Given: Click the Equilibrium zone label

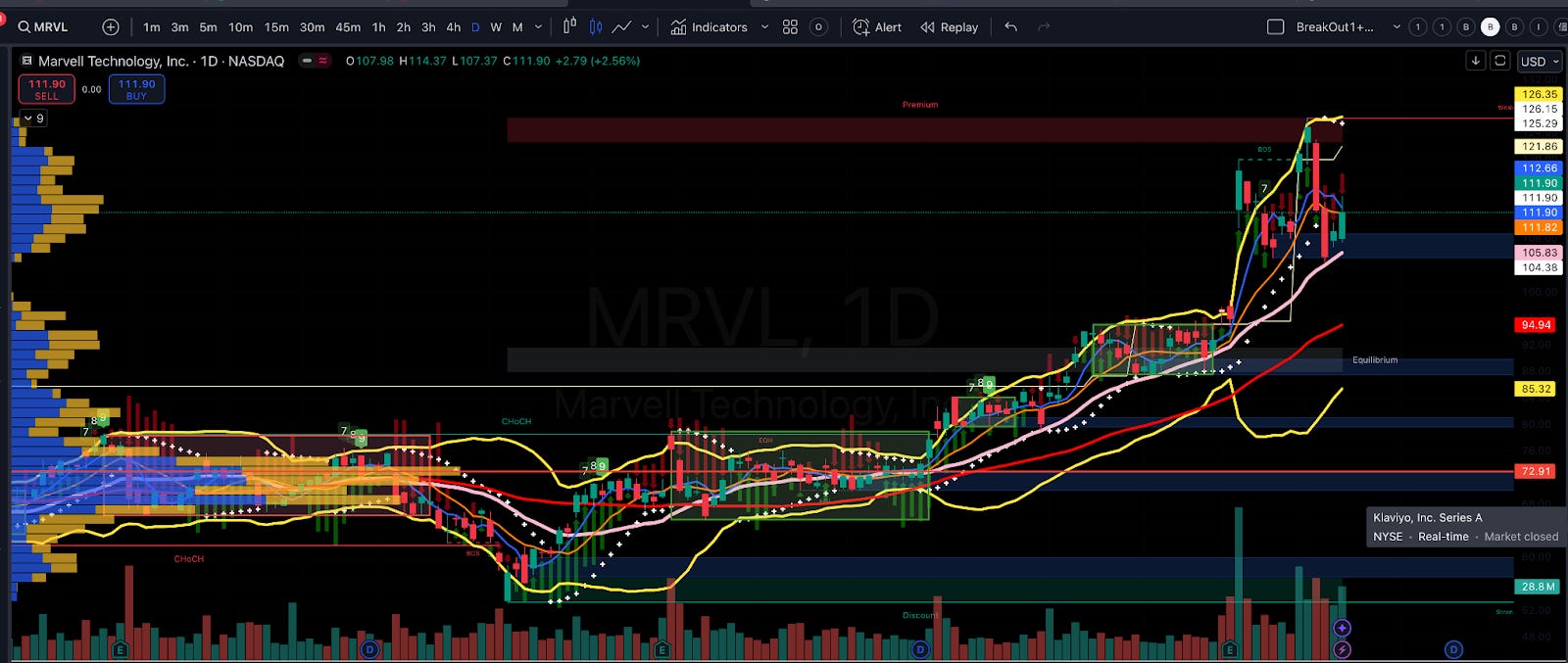Looking at the screenshot, I should (1375, 359).
